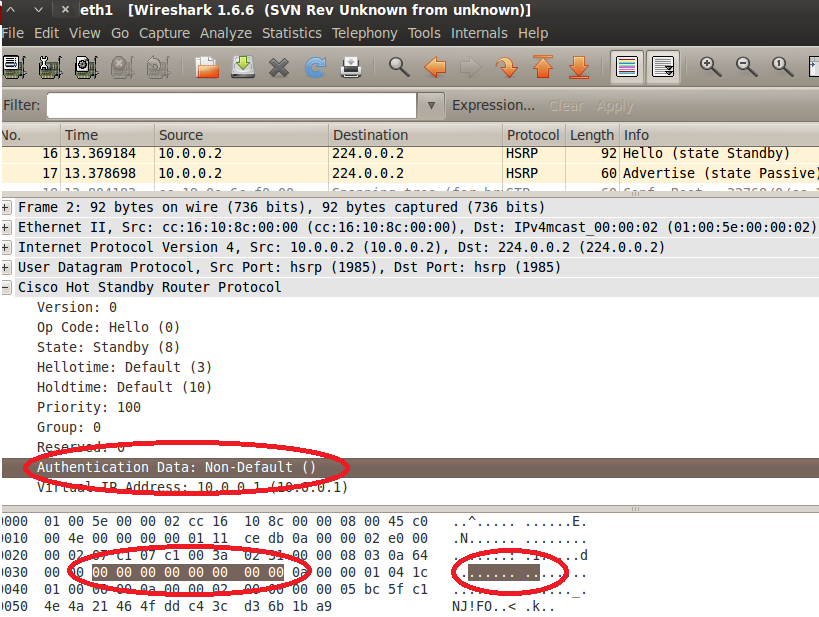The height and width of the screenshot is (617, 819).
Task: Select the Holdtime: Default (10) field
Action: tap(124, 387)
